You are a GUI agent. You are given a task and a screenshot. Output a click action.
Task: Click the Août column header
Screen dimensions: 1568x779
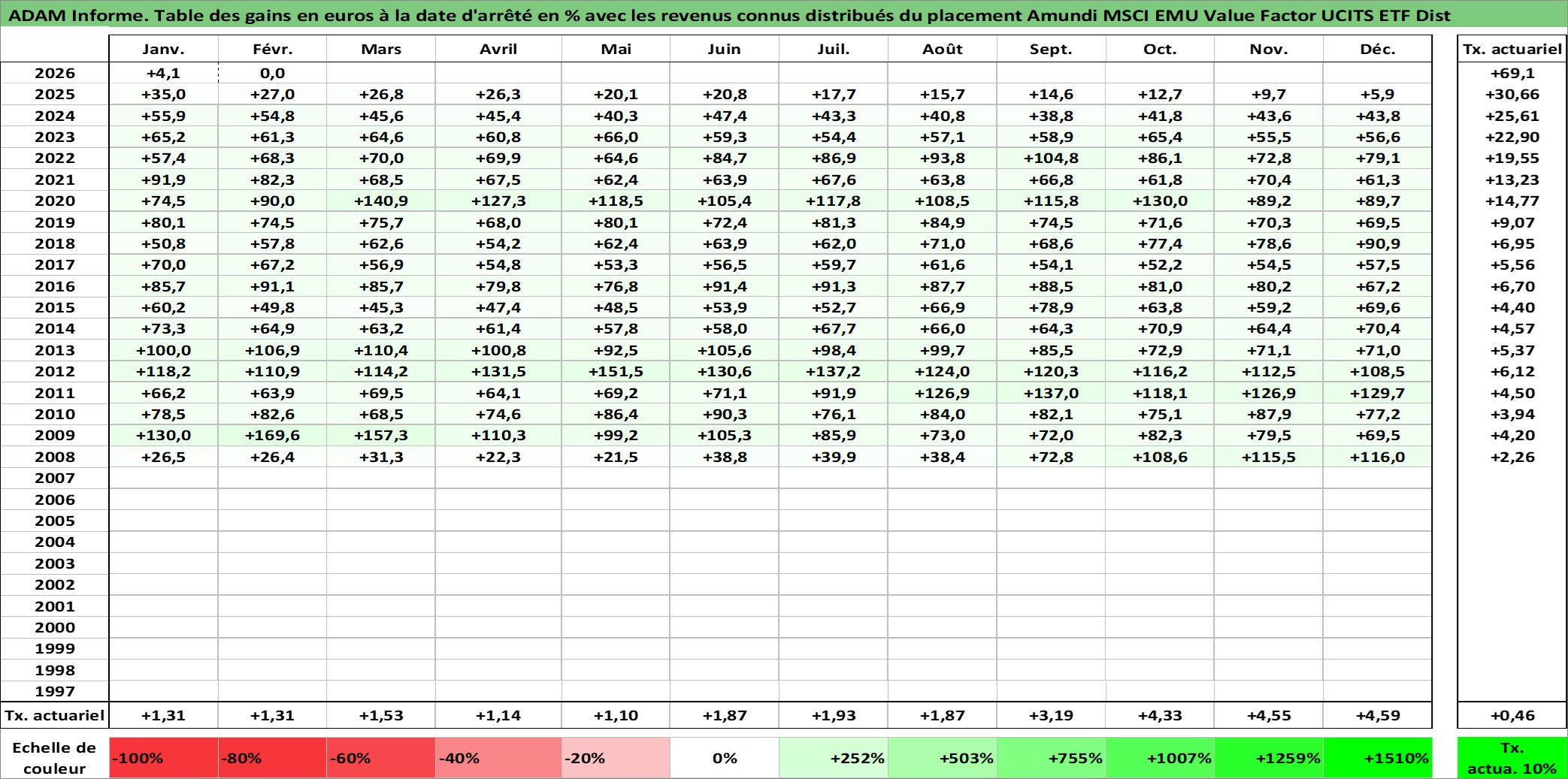[x=943, y=49]
